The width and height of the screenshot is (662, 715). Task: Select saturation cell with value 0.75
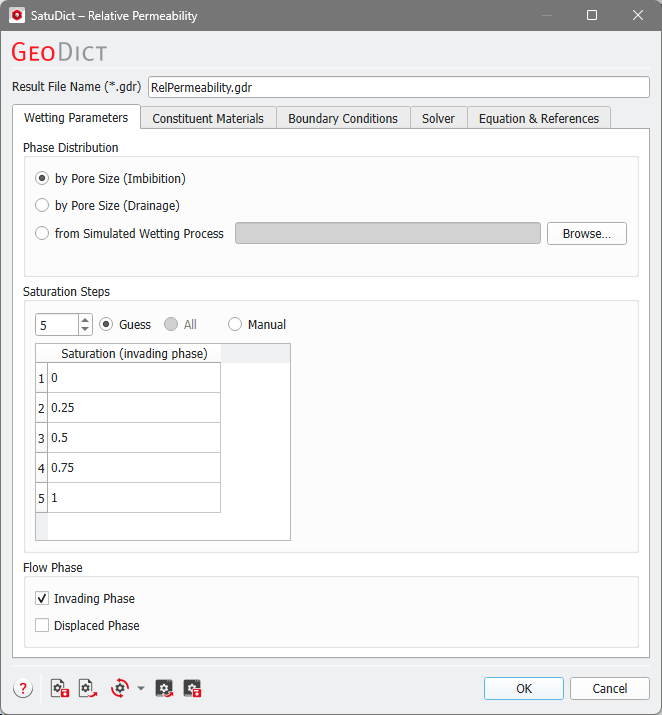(134, 468)
